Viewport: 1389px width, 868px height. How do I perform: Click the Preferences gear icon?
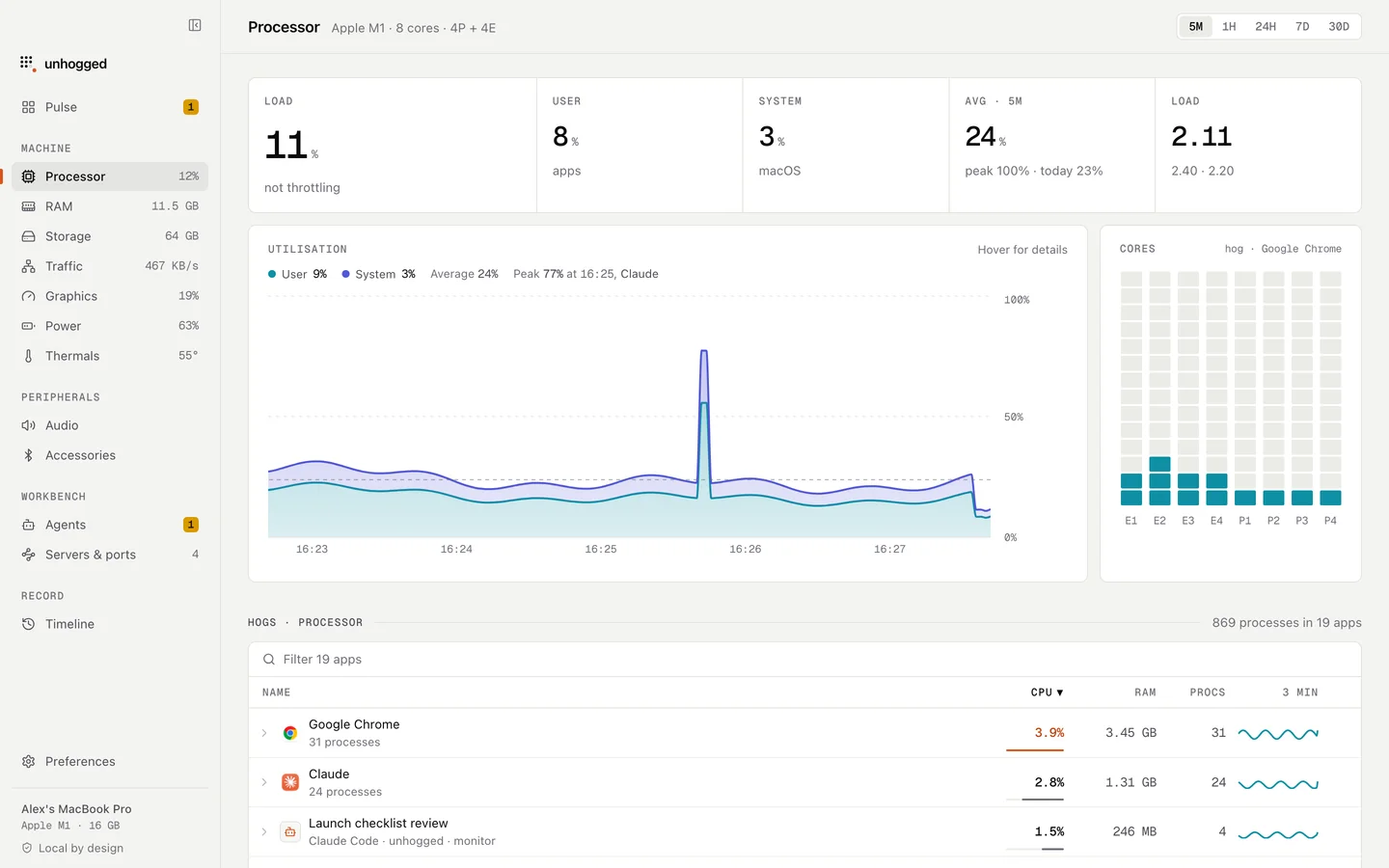(x=28, y=761)
